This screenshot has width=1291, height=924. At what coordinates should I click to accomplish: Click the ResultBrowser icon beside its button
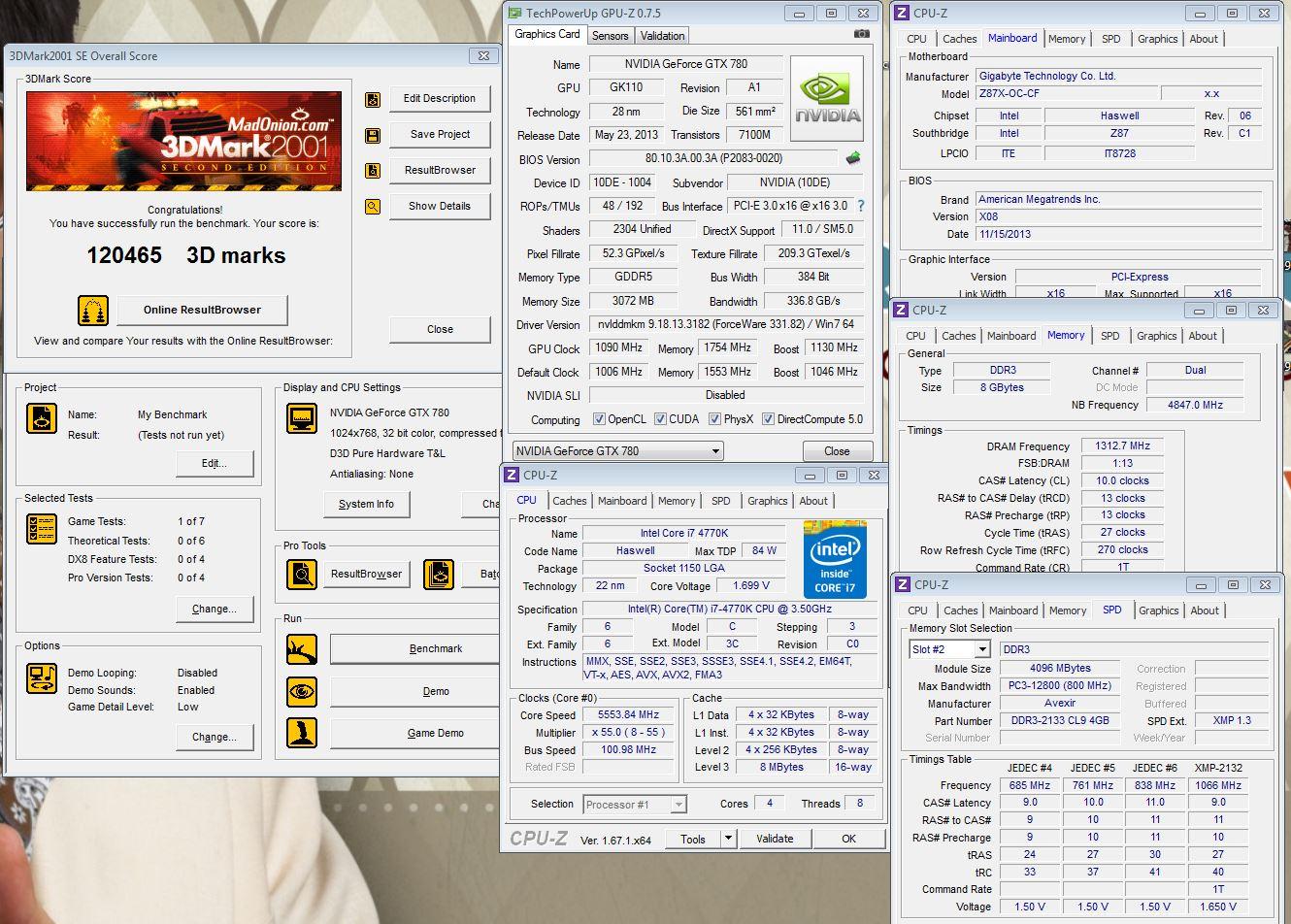click(373, 171)
